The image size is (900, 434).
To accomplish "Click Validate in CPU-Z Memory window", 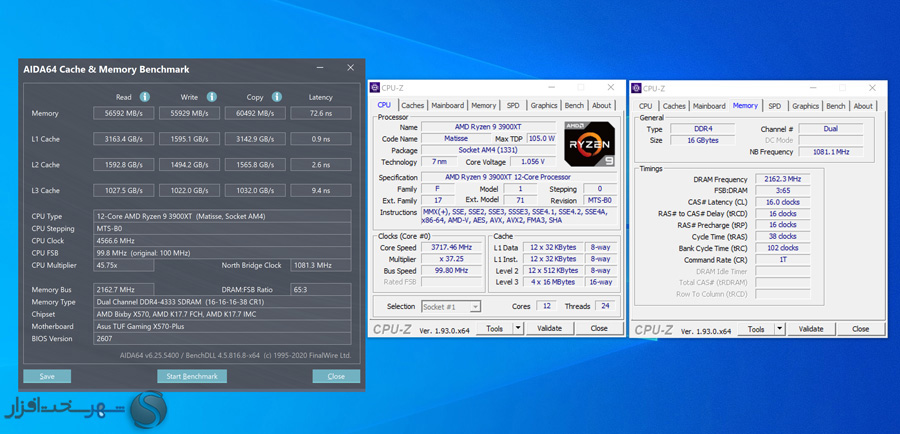I will [x=811, y=329].
